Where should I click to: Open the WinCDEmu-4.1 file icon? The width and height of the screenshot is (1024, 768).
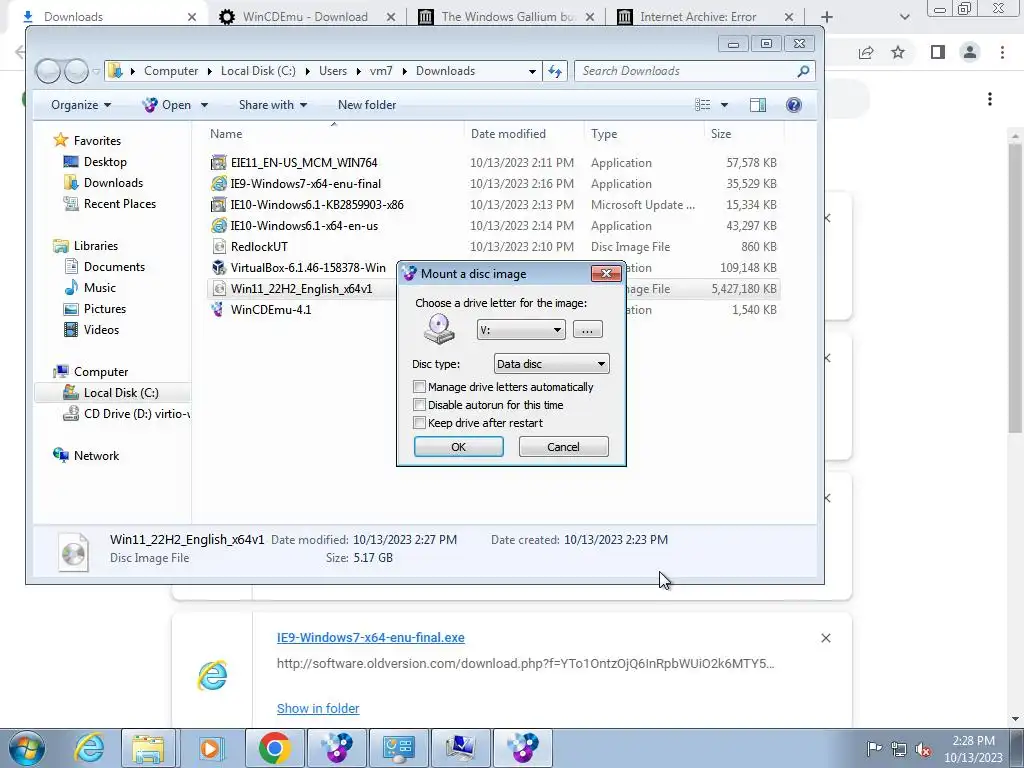point(219,310)
